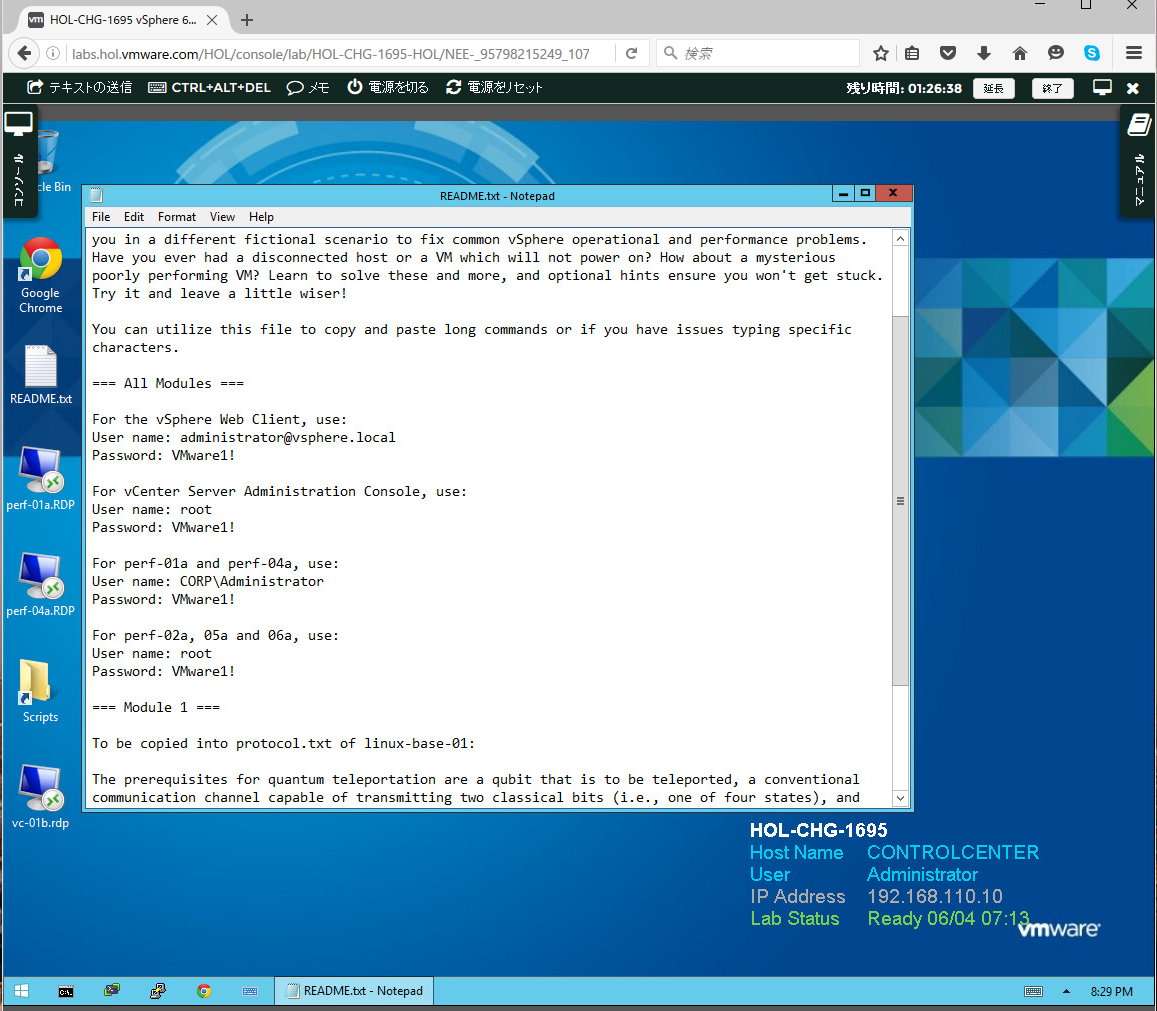The image size is (1157, 1011).
Task: Open the browser hamburger menu
Action: (x=1134, y=53)
